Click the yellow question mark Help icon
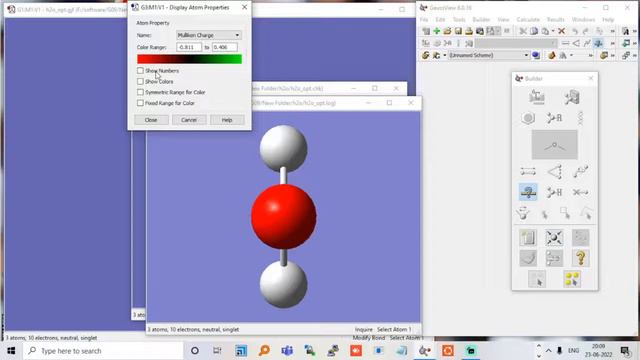640x360 pixels. pos(580,258)
